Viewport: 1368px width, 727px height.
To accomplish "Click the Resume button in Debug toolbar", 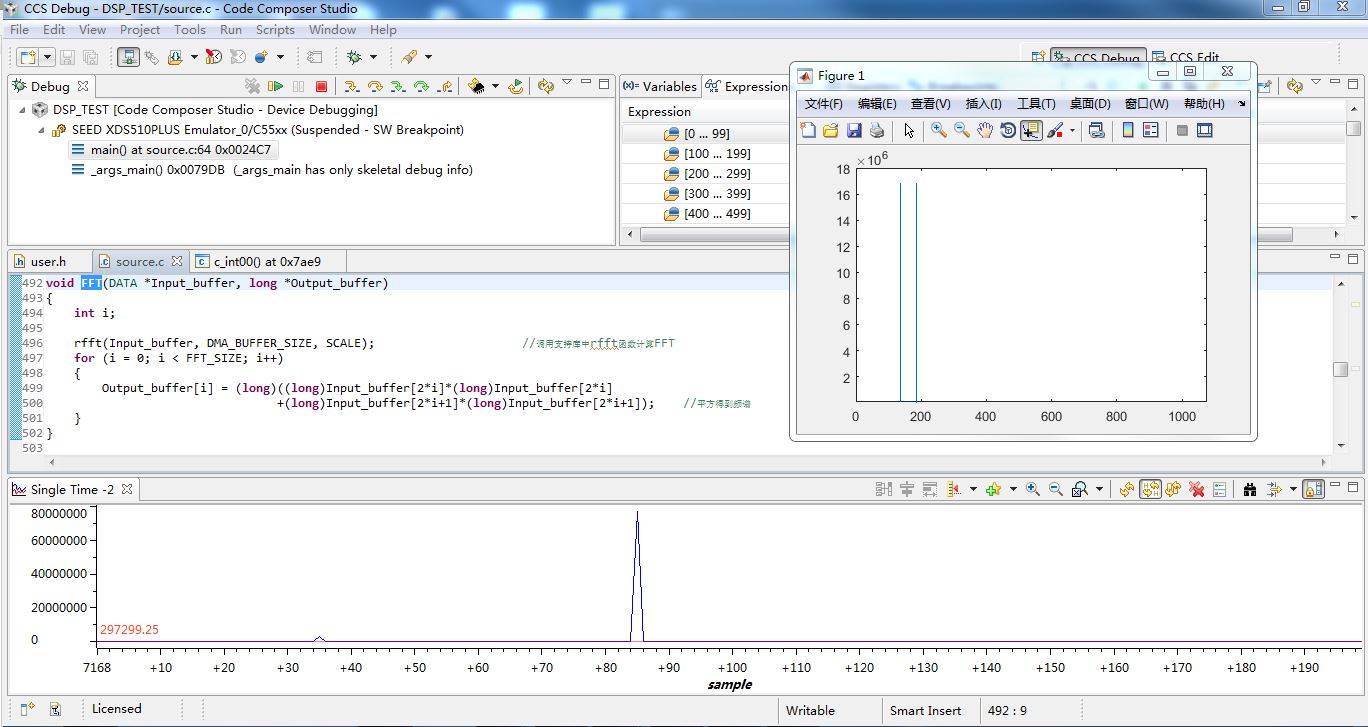I will (276, 87).
